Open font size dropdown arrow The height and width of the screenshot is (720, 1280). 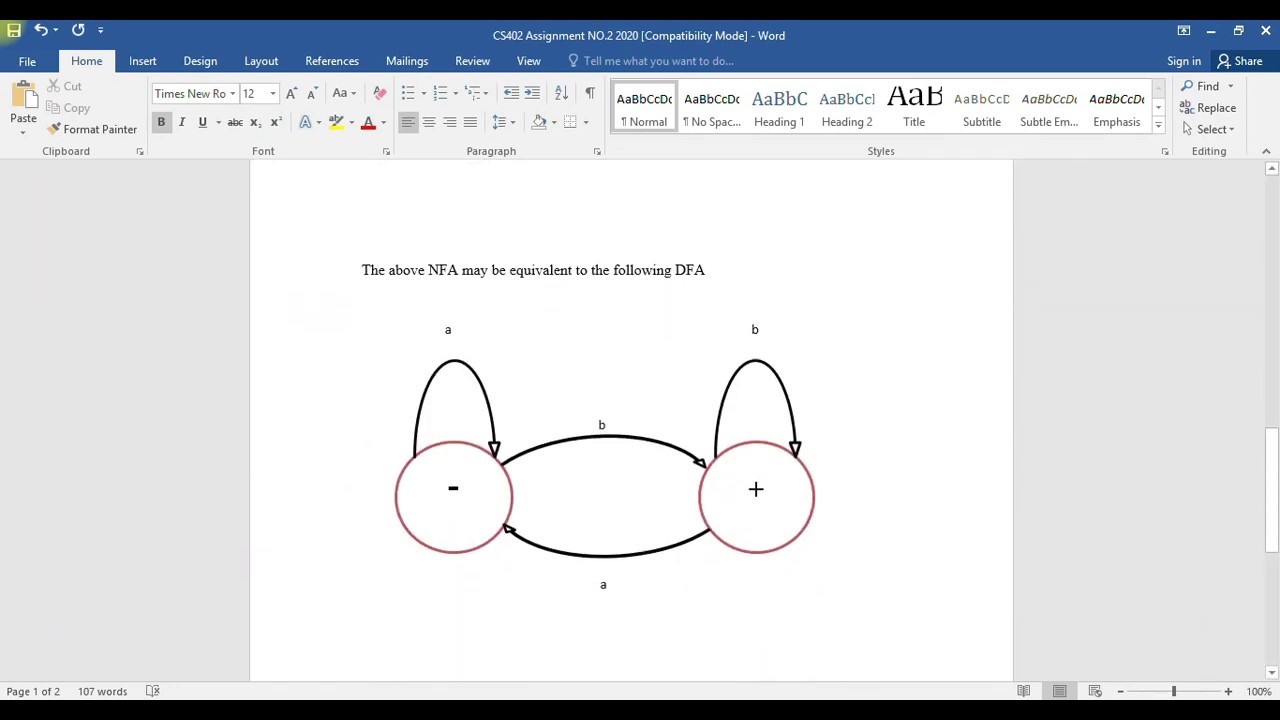272,94
